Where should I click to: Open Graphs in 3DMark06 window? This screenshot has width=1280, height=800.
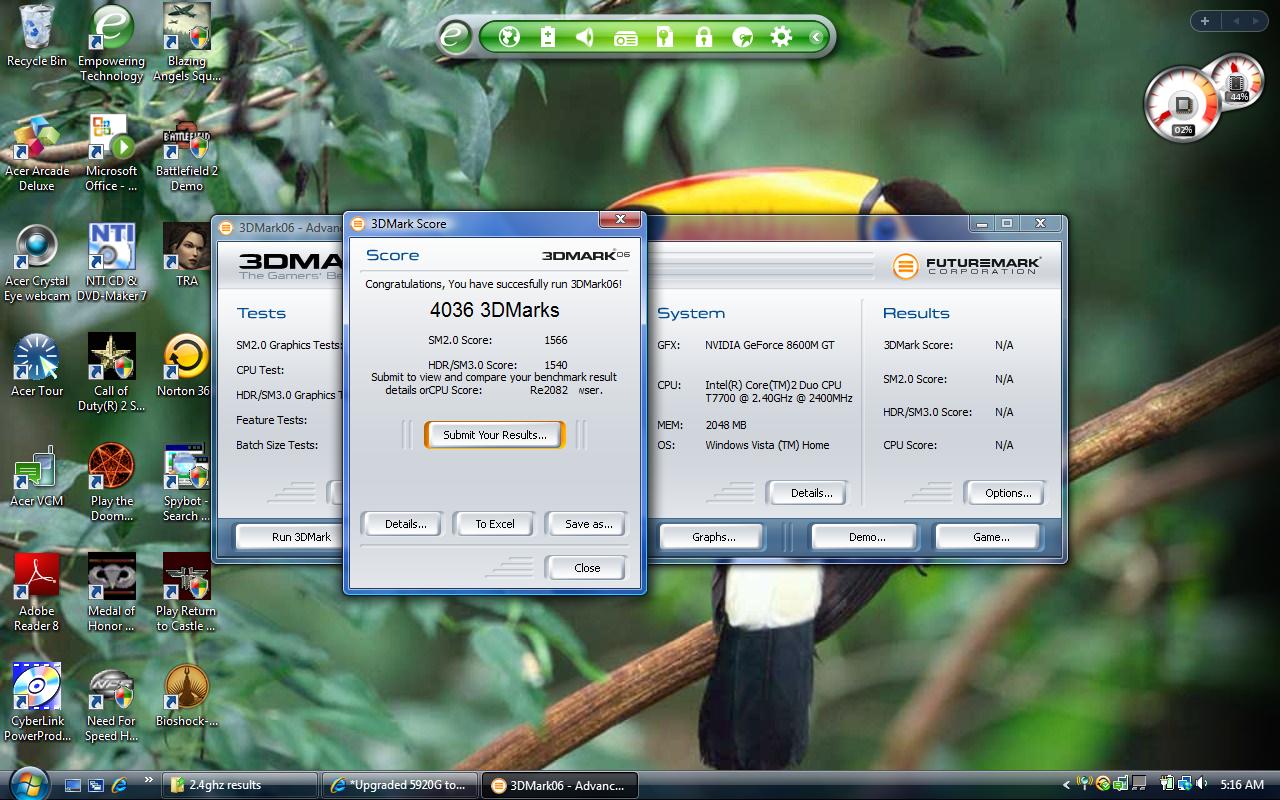pos(713,537)
